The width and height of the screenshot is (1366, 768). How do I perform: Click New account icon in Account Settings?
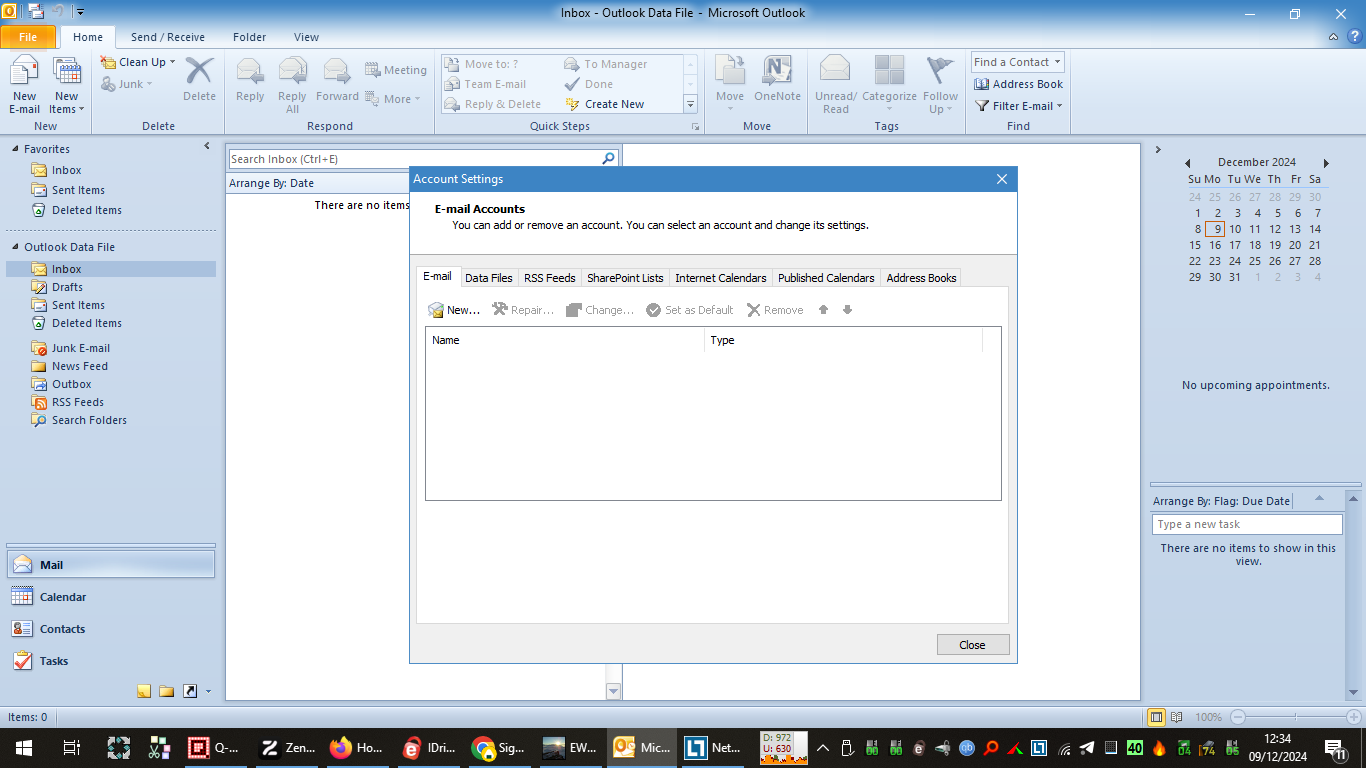coord(454,310)
